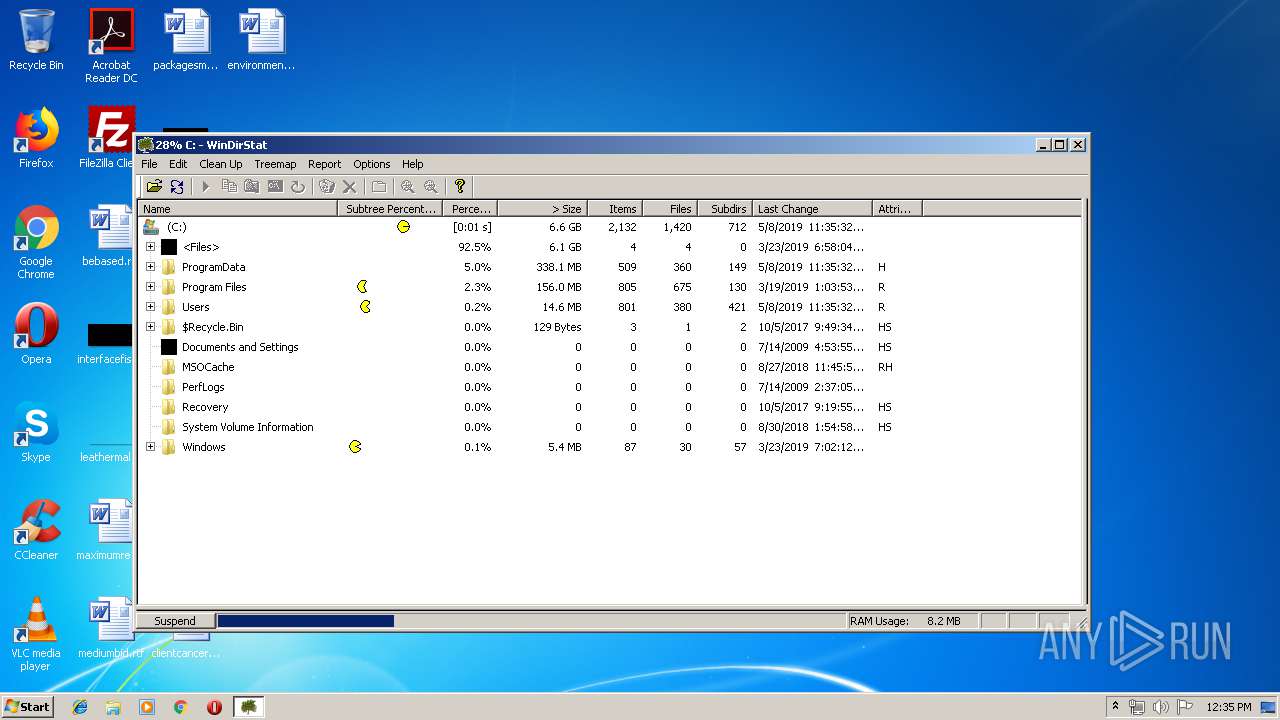The width and height of the screenshot is (1280, 720).
Task: Click the Refresh All toolbar icon
Action: (x=177, y=186)
